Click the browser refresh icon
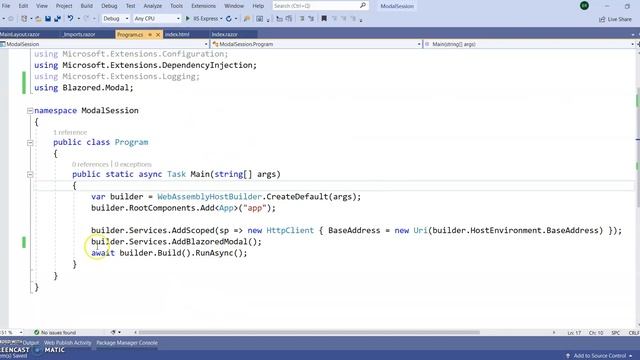The image size is (640, 360). (229, 19)
